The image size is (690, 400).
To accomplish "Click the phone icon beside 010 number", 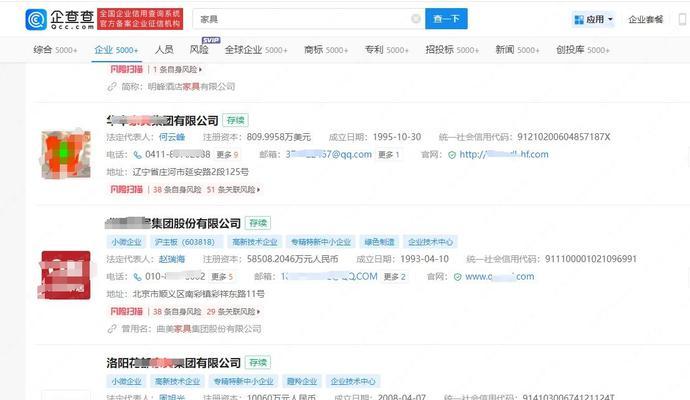I will click(137, 277).
